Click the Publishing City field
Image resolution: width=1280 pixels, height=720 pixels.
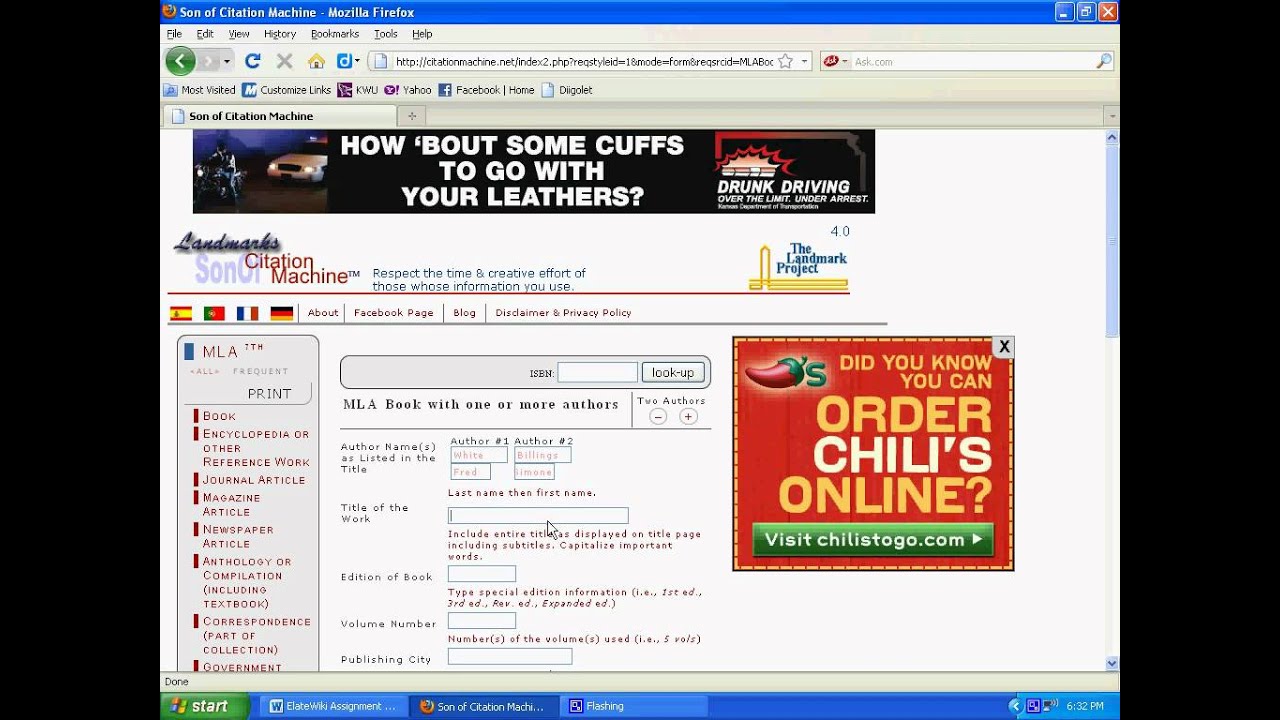pos(510,657)
